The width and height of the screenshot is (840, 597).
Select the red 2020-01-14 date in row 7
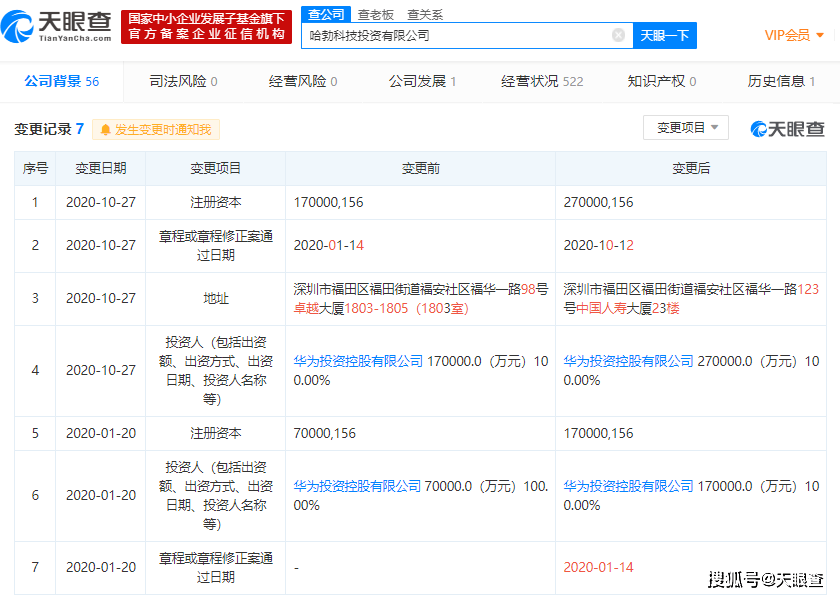click(598, 568)
